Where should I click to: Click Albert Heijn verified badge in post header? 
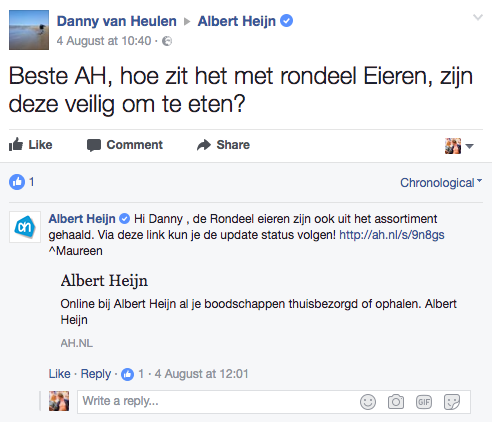pyautogui.click(x=286, y=21)
